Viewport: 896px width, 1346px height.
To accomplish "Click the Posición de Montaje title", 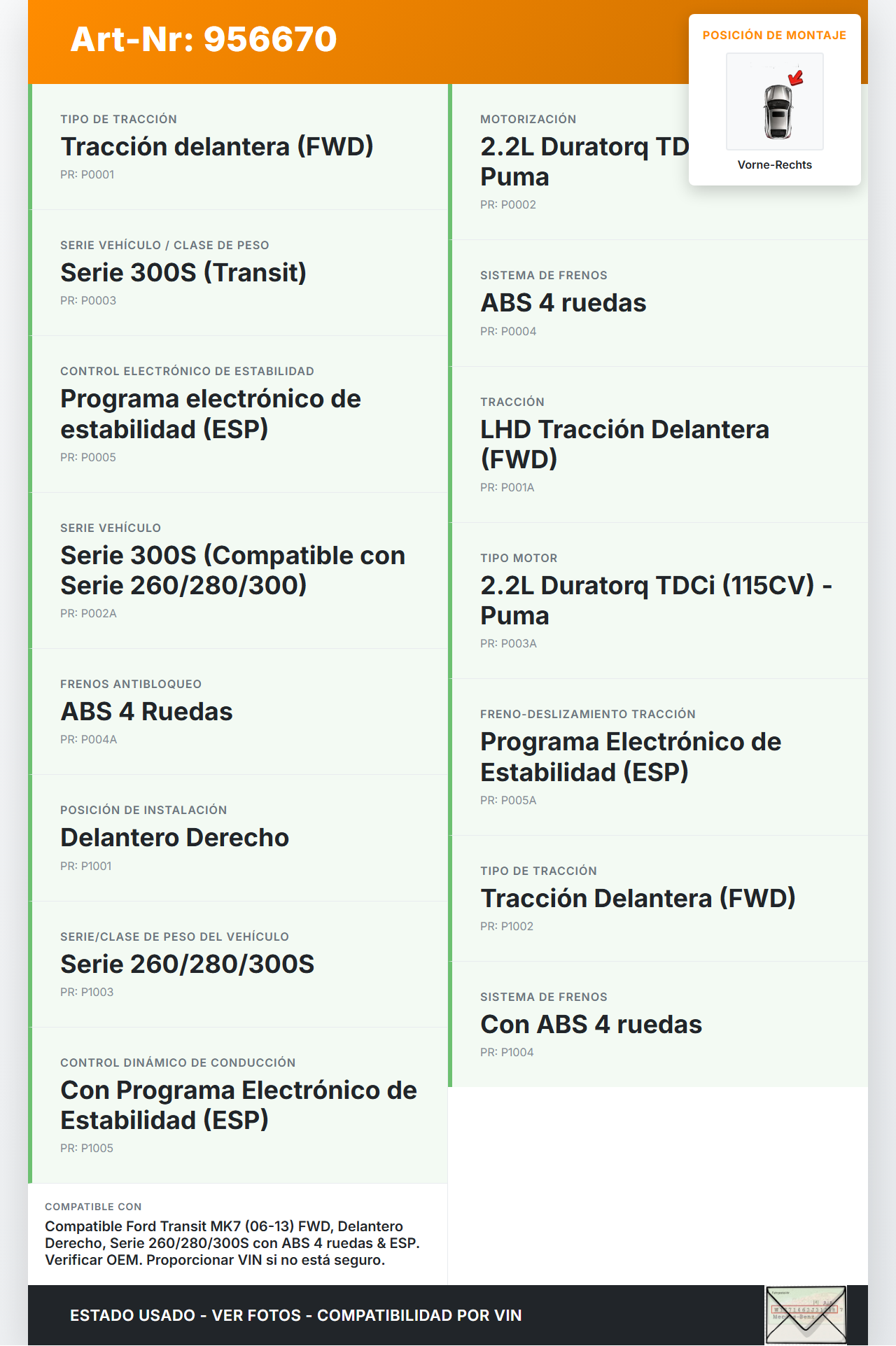I will (774, 36).
